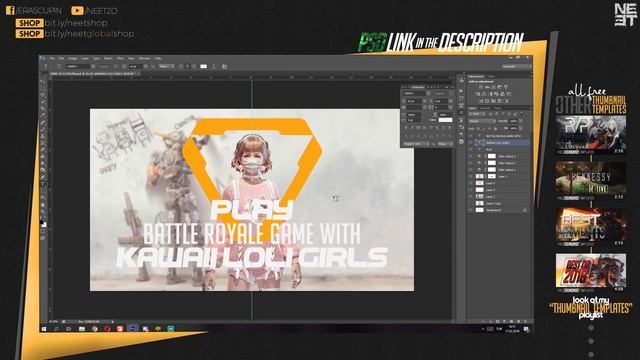This screenshot has height=360, width=640.
Task: Open anti-aliasing dropdown in options bar
Action: pos(166,66)
